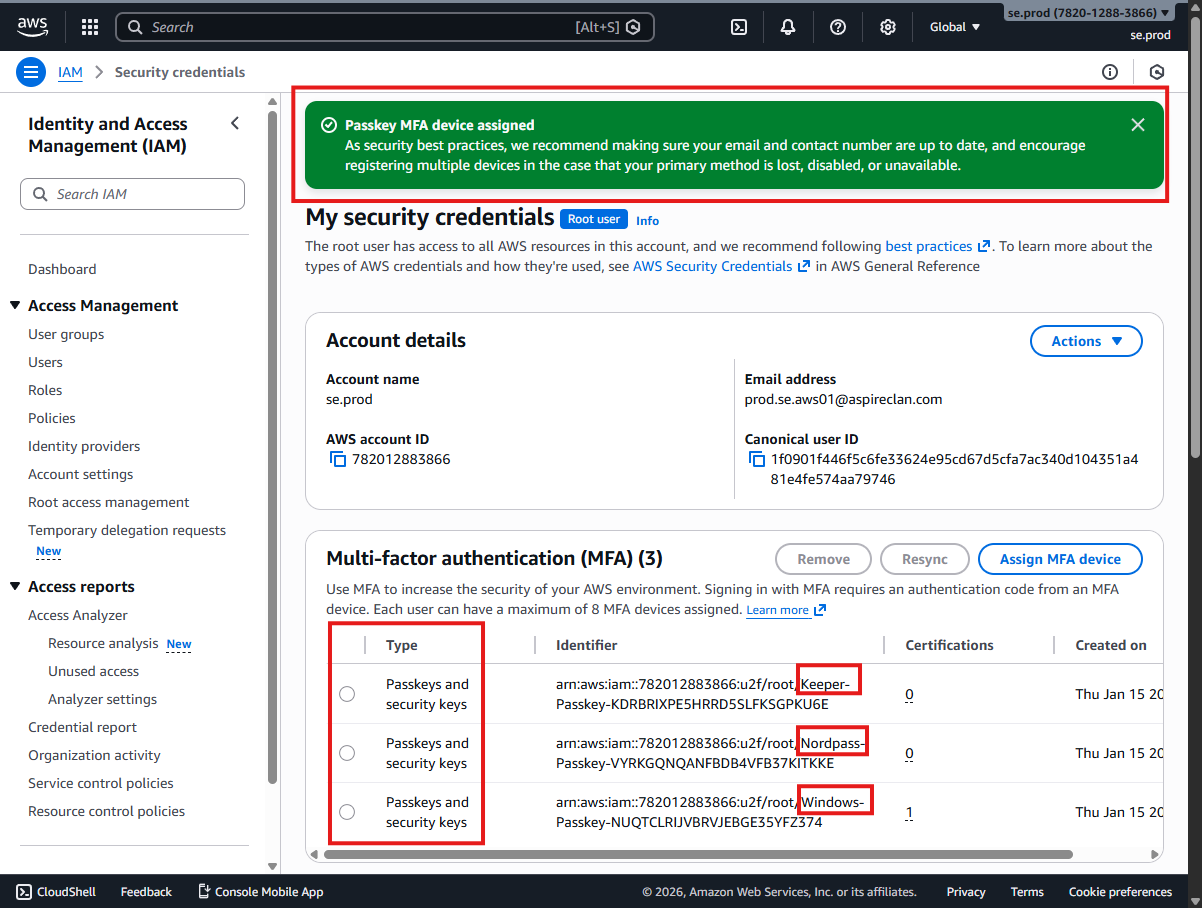1202x908 pixels.
Task: Click the green success checkmark icon
Action: pyautogui.click(x=328, y=125)
